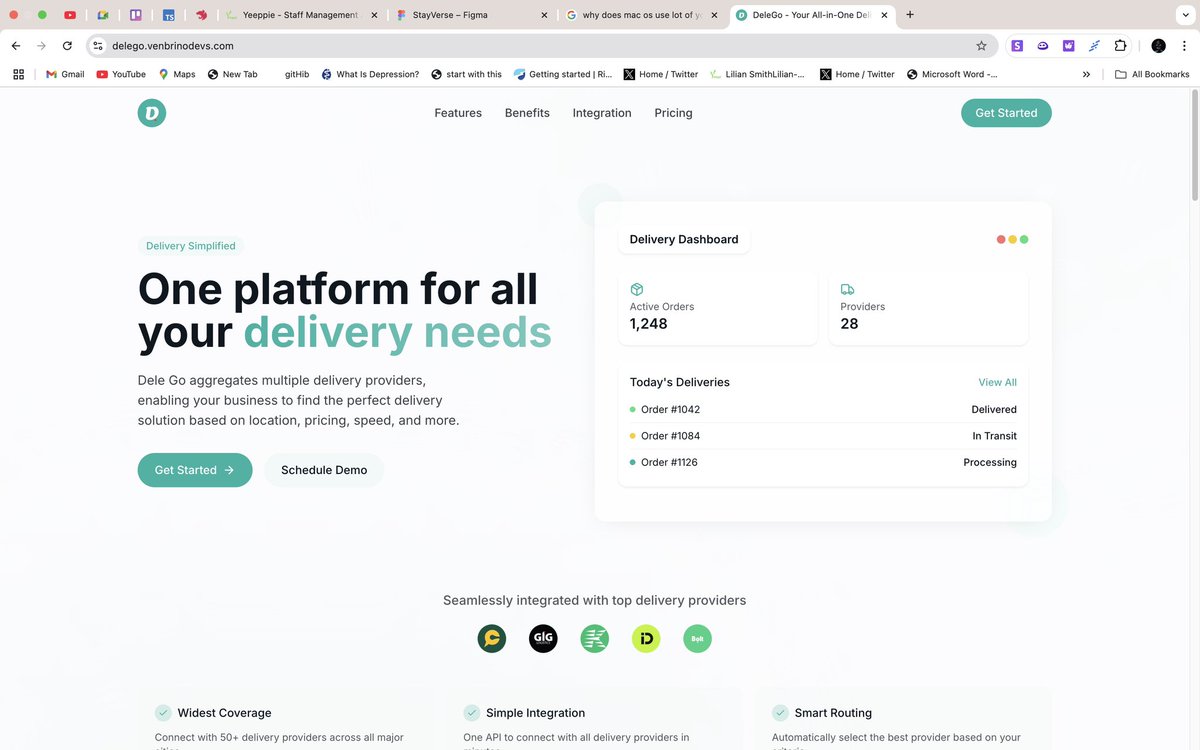Click the Providers truck icon
Screen dimensions: 1200x750
pyautogui.click(x=847, y=289)
